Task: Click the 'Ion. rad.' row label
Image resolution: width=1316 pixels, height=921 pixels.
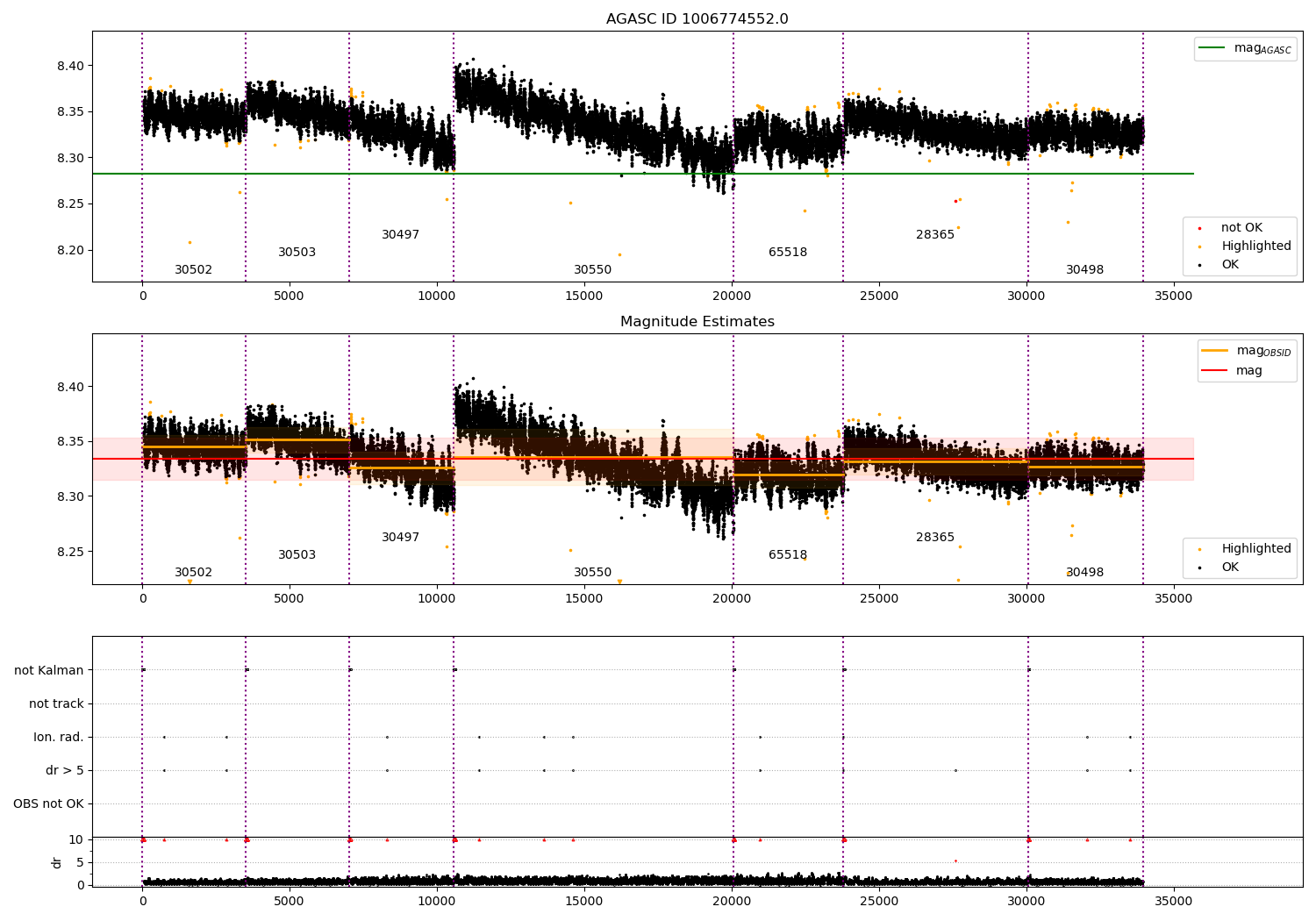Action: (59, 738)
